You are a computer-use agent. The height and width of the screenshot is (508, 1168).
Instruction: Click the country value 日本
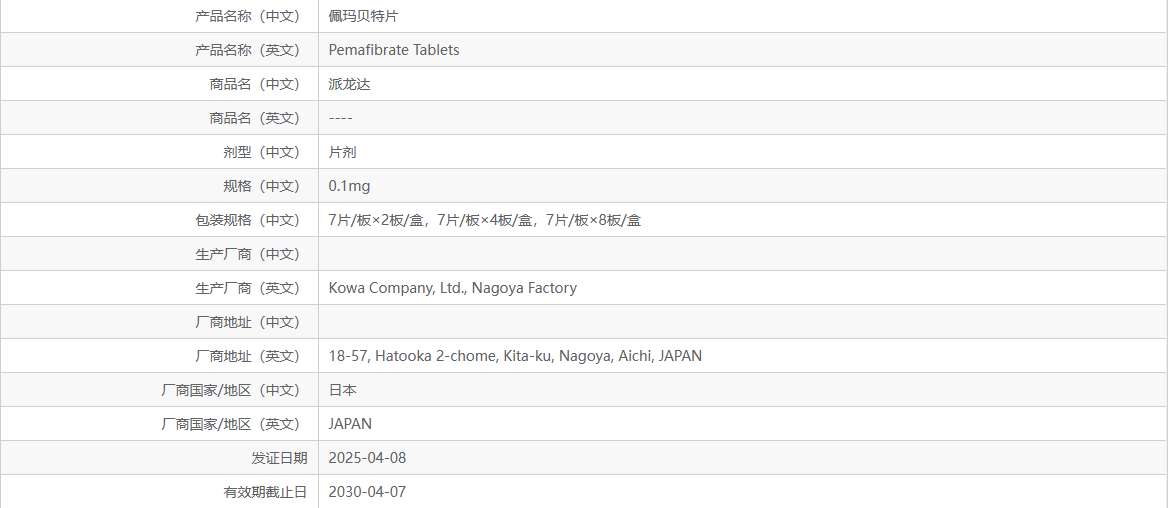point(343,390)
